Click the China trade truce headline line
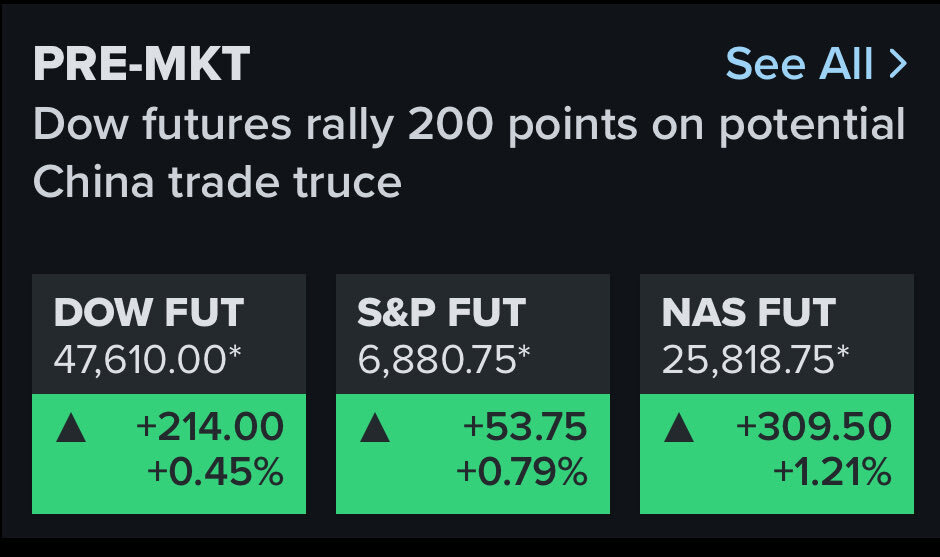The image size is (940, 557). pos(217,182)
